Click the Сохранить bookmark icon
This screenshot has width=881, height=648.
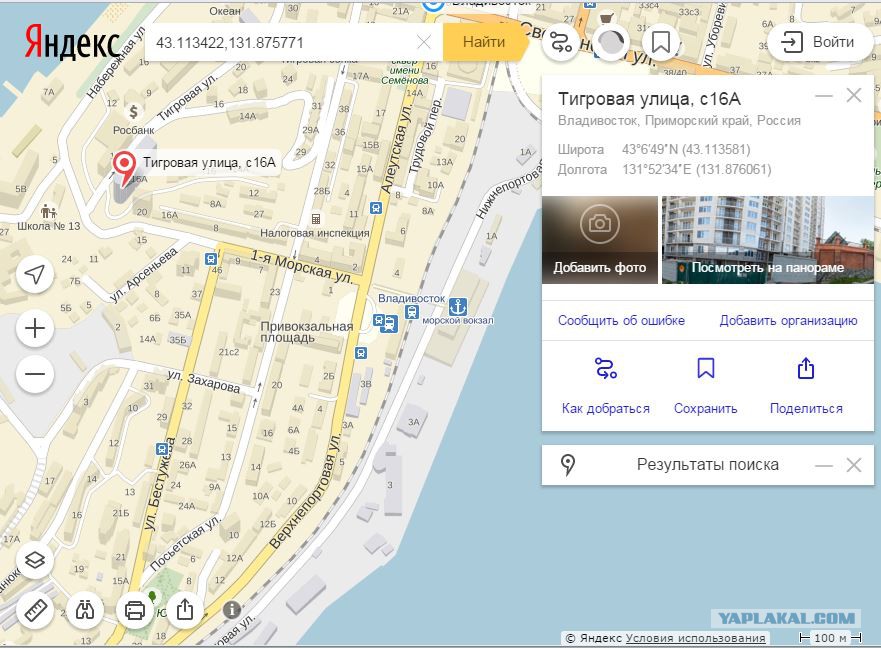(706, 369)
